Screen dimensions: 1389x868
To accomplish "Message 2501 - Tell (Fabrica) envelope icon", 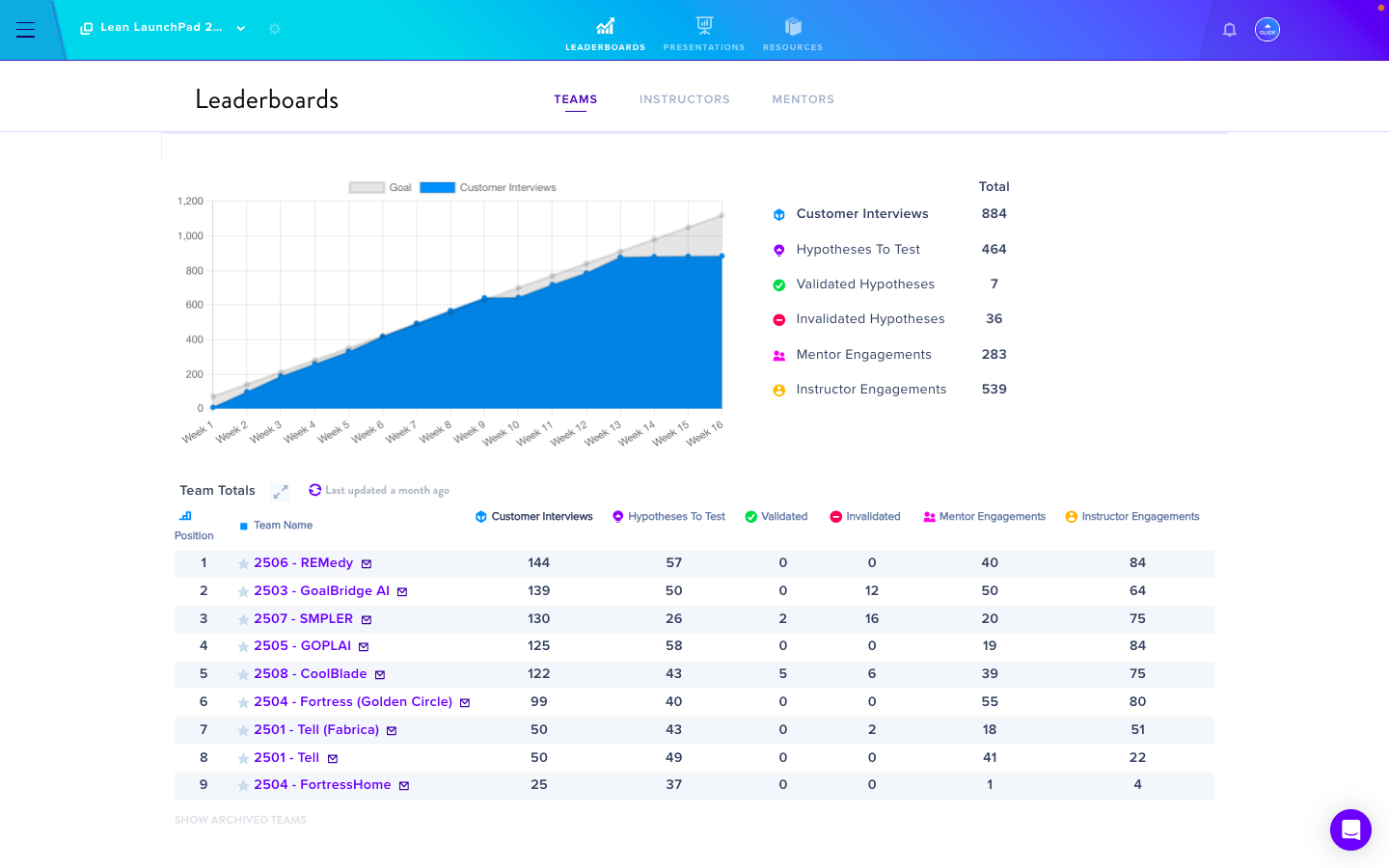I will click(392, 731).
